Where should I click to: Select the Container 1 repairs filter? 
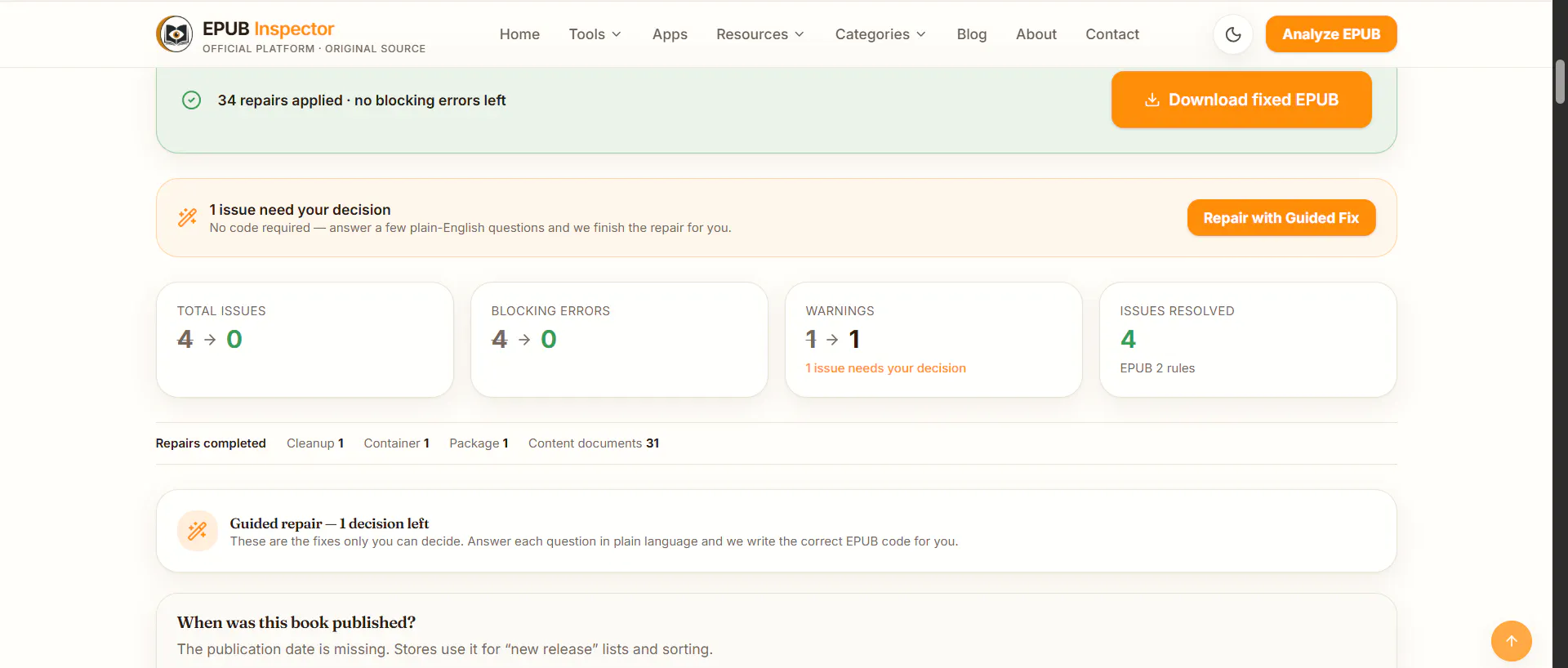(x=396, y=443)
